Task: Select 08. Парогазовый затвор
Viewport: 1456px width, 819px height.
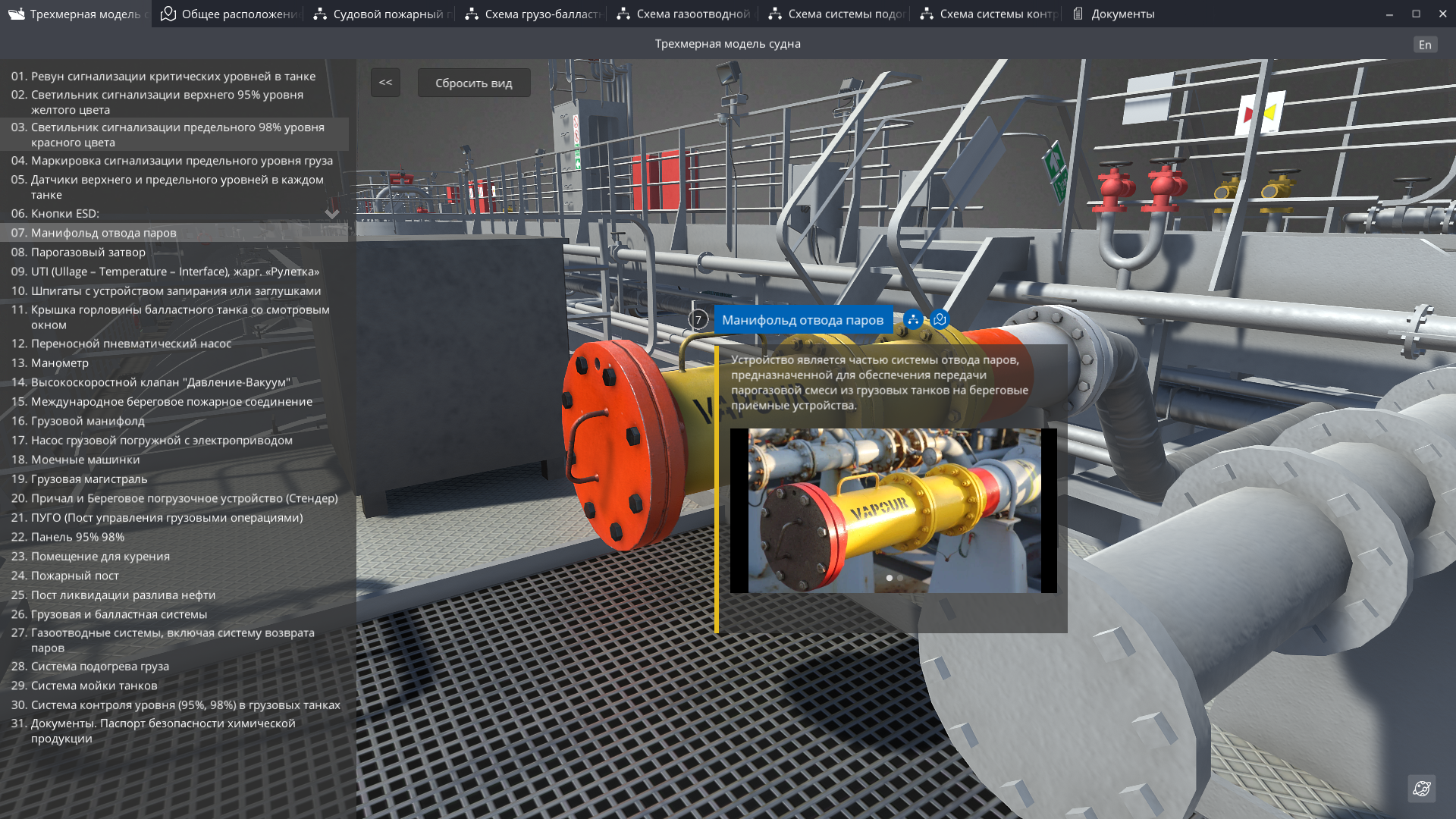Action: 174,252
